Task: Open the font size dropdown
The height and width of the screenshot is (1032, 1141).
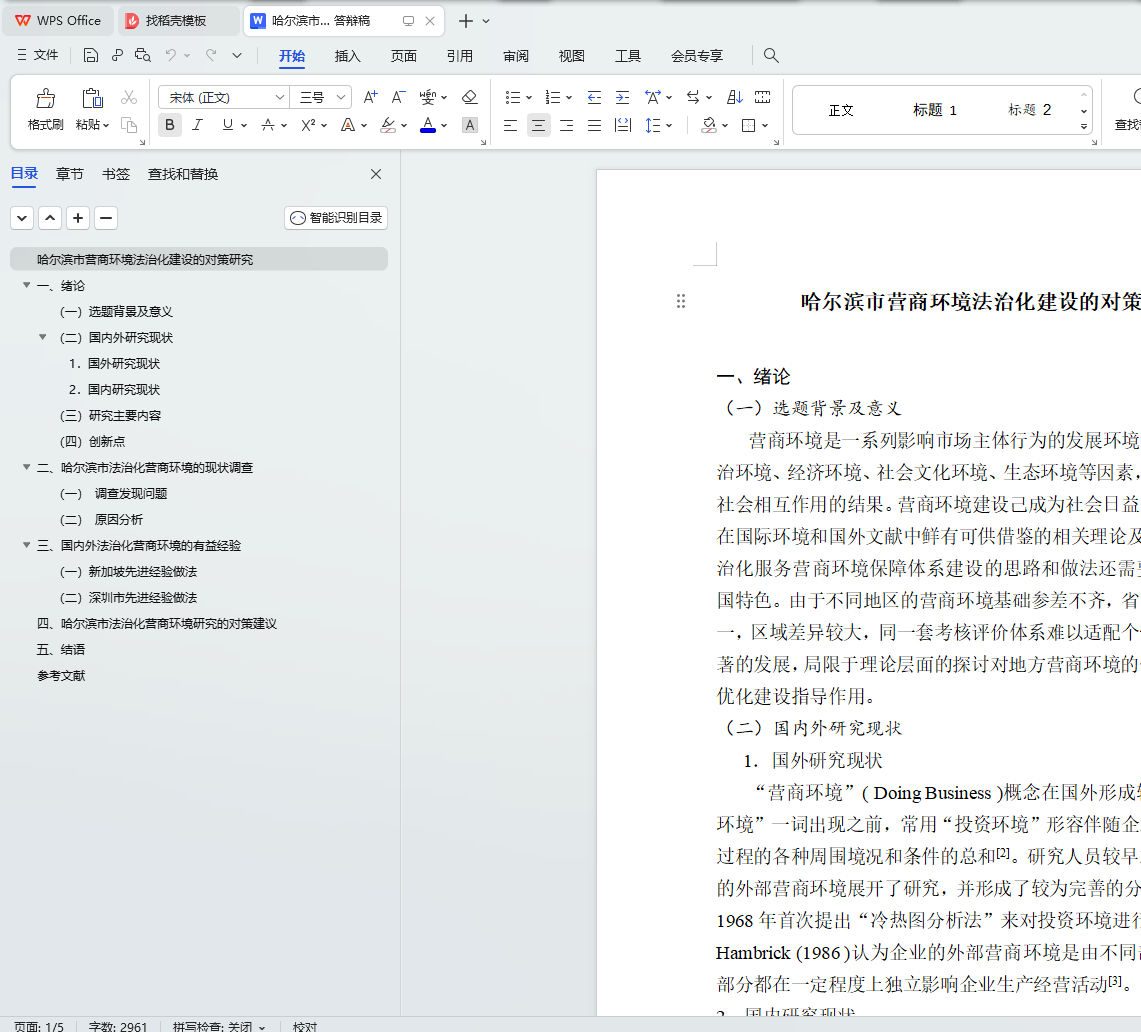Action: click(341, 97)
